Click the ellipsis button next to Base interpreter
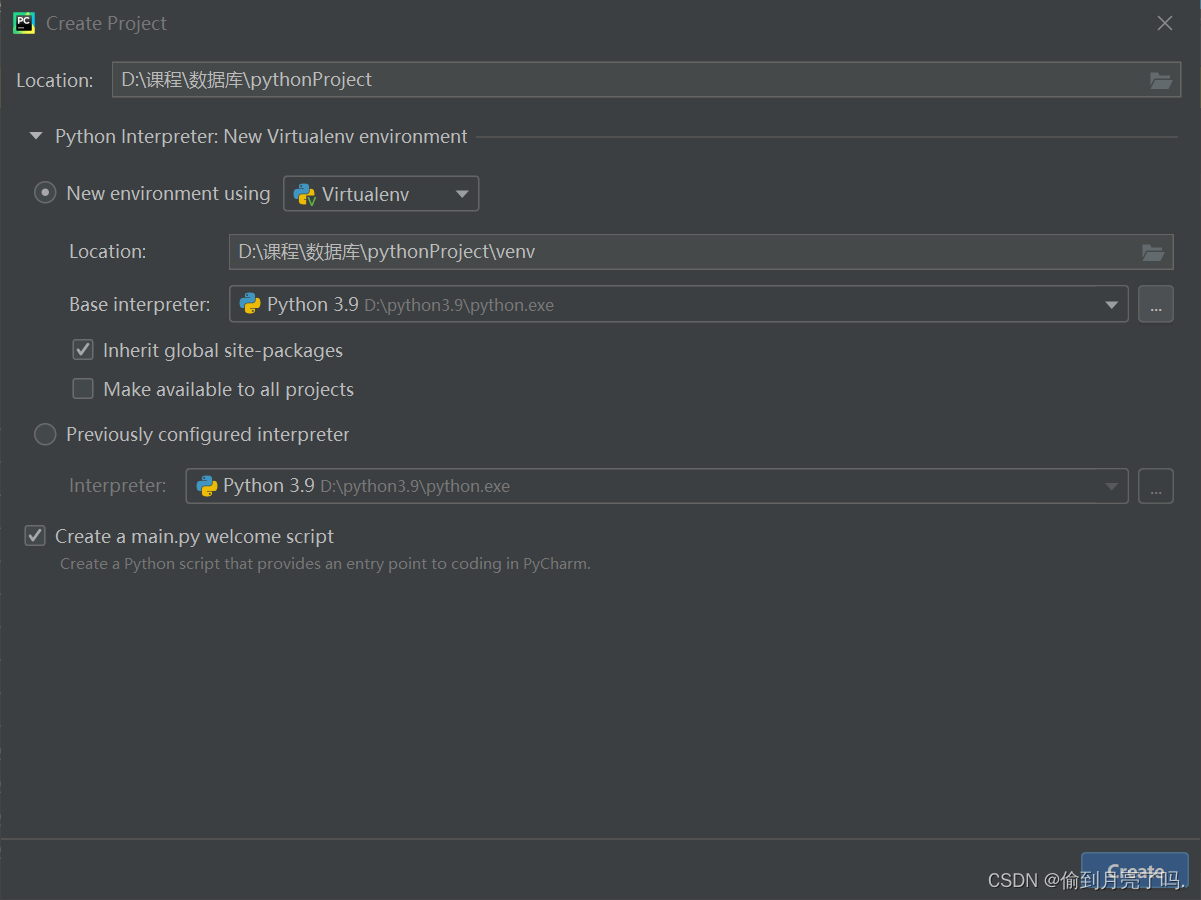This screenshot has width=1201, height=900. click(1155, 304)
